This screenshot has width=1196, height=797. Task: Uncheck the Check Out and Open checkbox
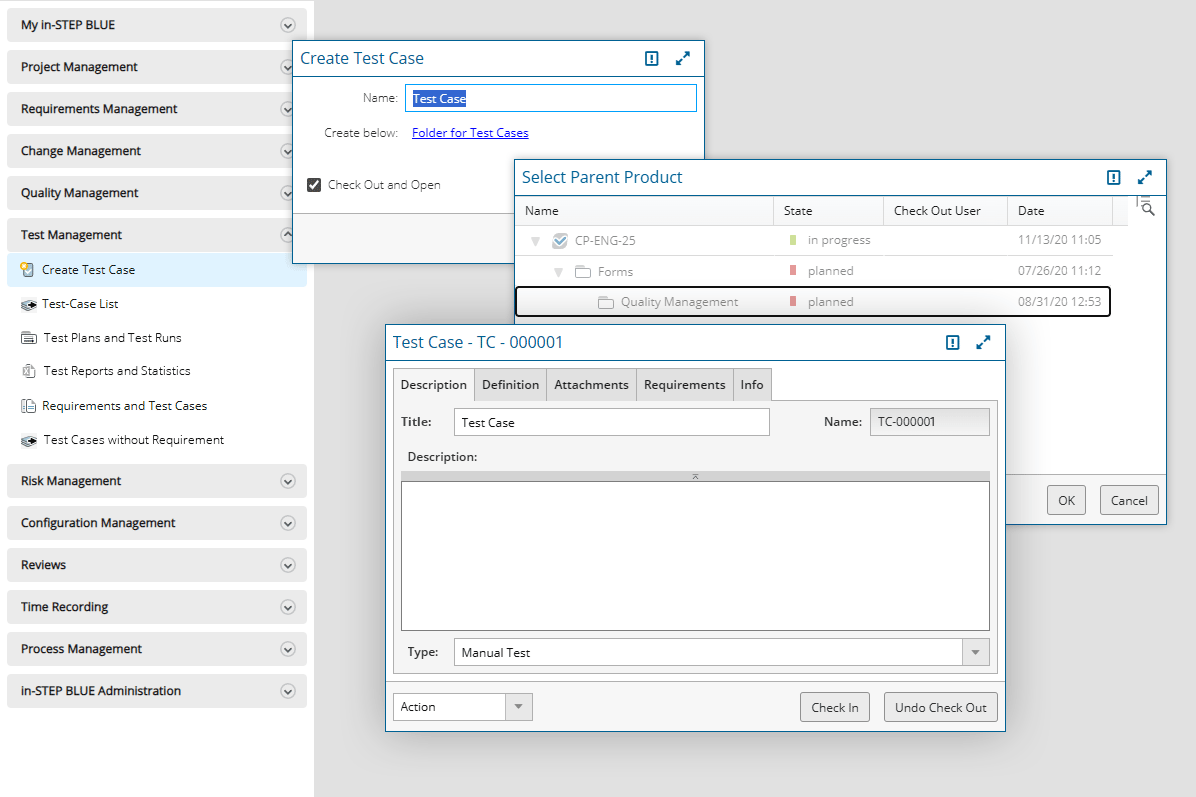coord(314,184)
